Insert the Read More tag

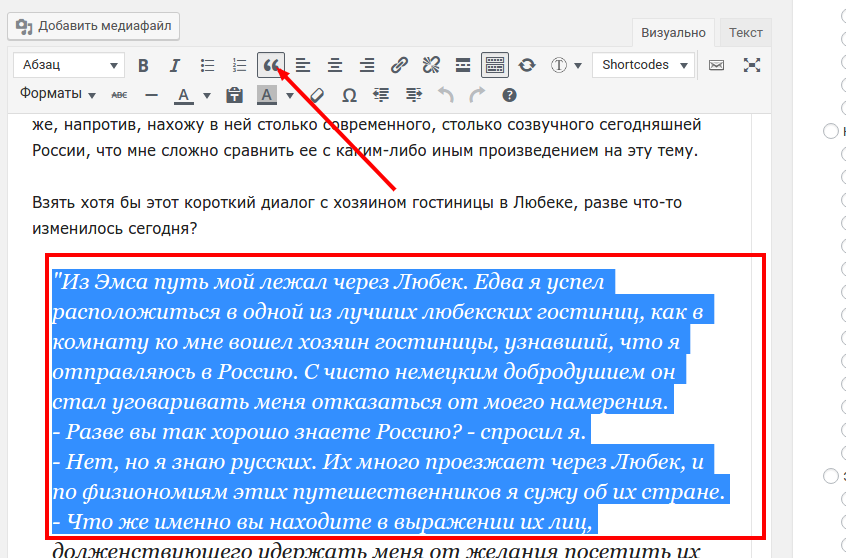click(463, 65)
